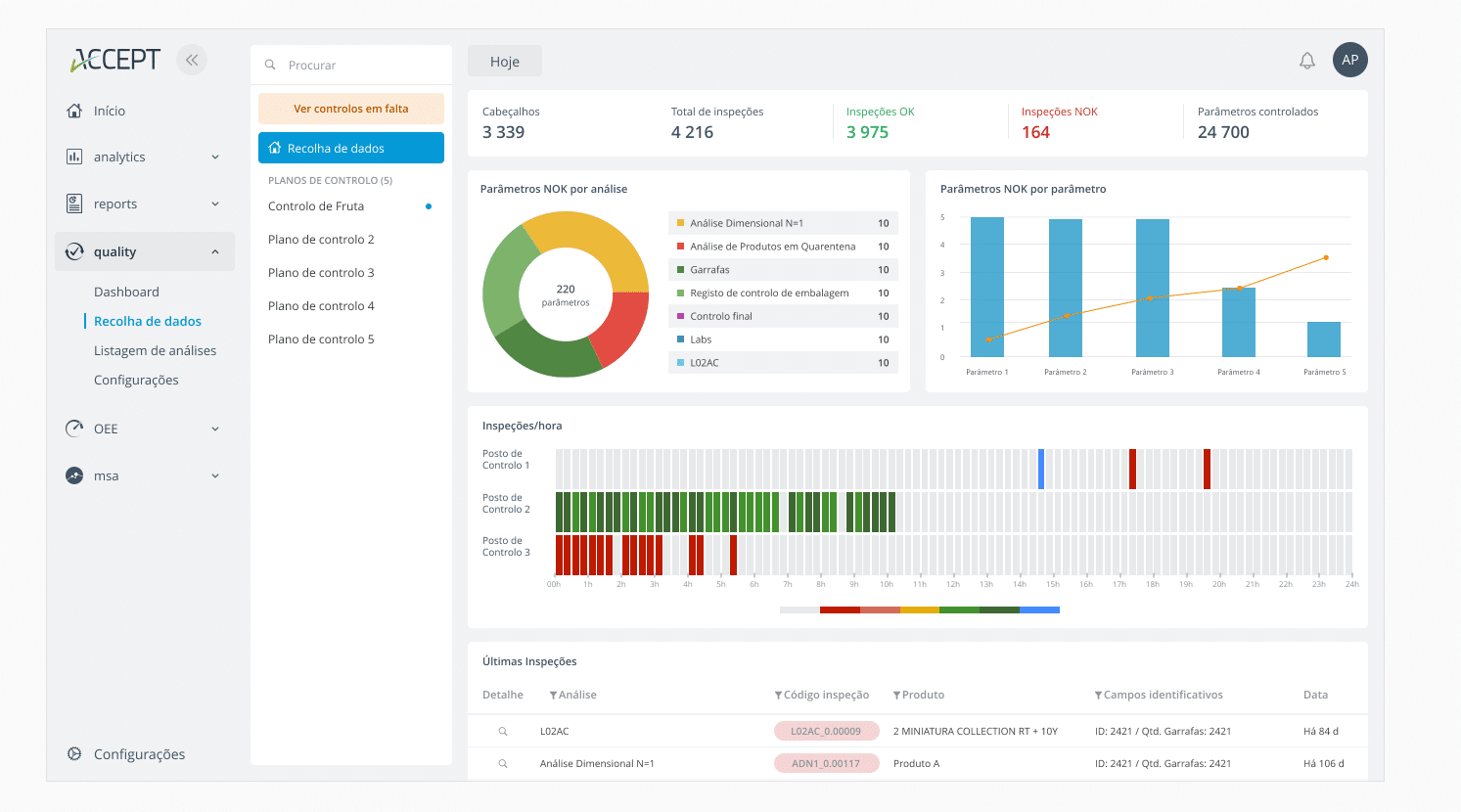The height and width of the screenshot is (812, 1461).
Task: Open the AP user avatar
Action: pyautogui.click(x=1349, y=60)
